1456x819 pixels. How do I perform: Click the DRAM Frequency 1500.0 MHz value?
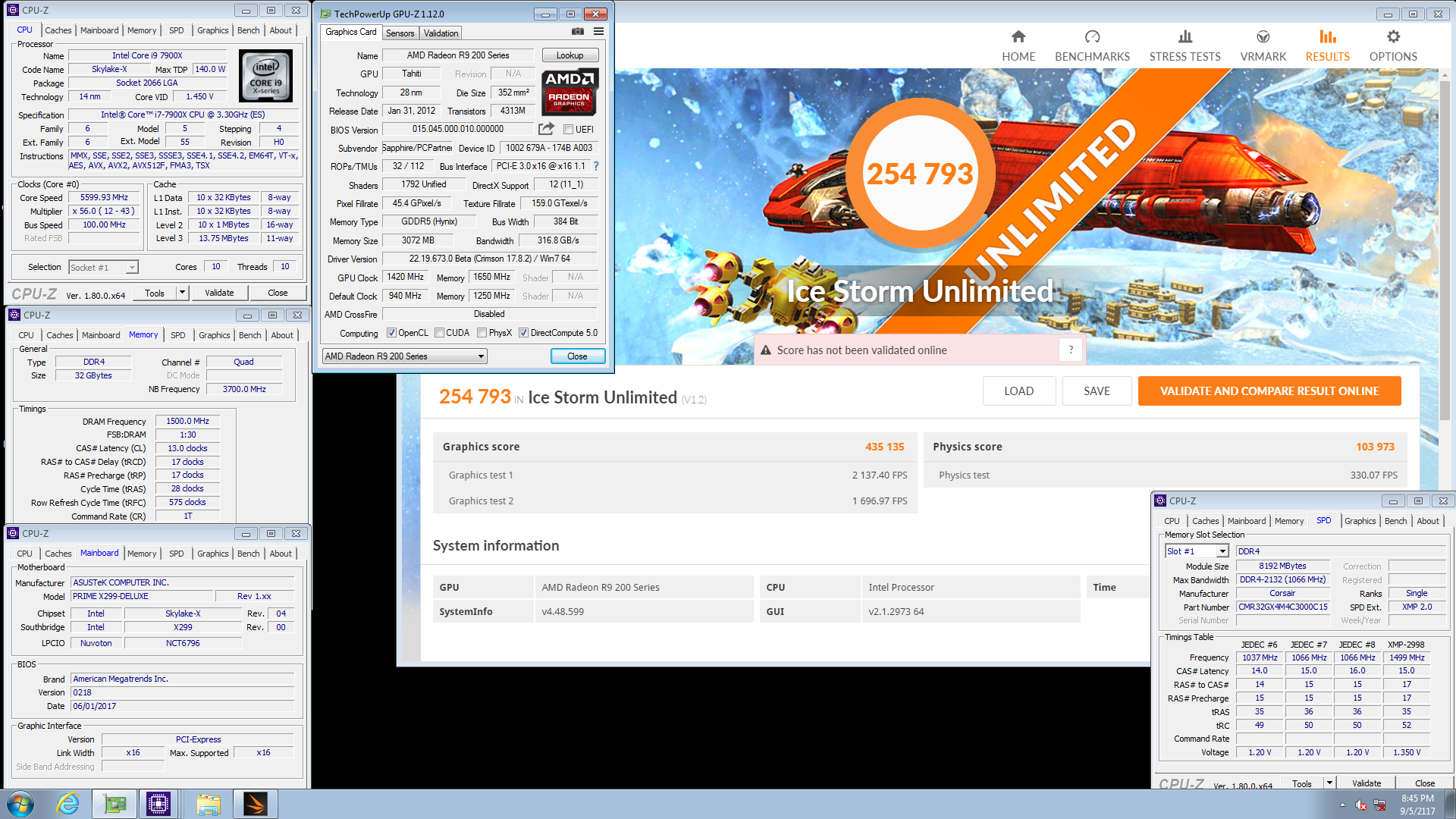[x=187, y=422]
